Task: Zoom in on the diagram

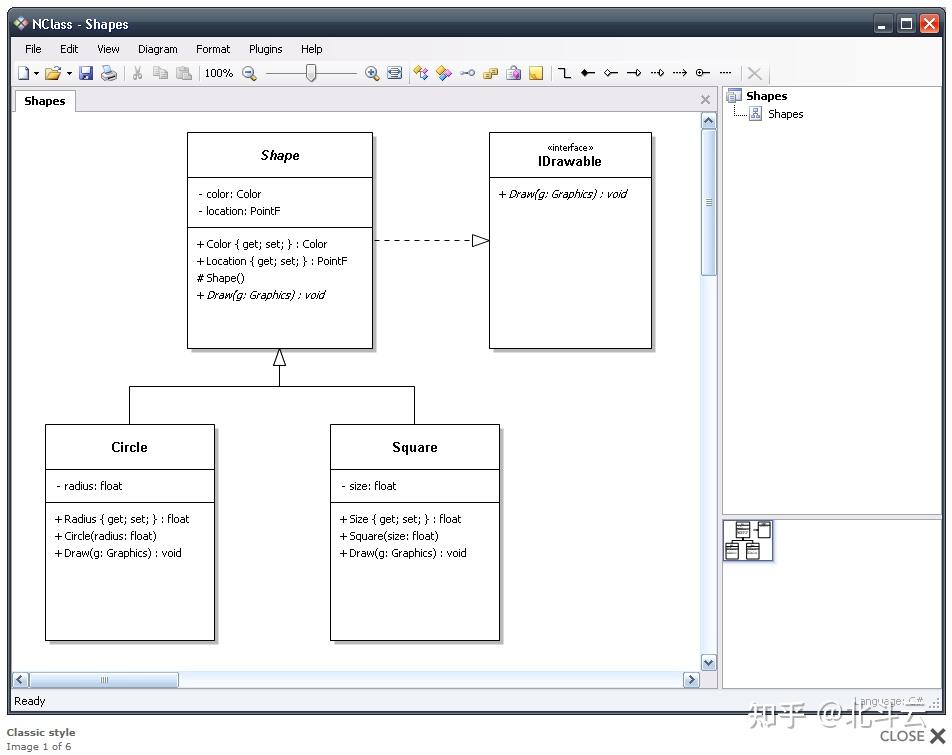Action: (371, 73)
